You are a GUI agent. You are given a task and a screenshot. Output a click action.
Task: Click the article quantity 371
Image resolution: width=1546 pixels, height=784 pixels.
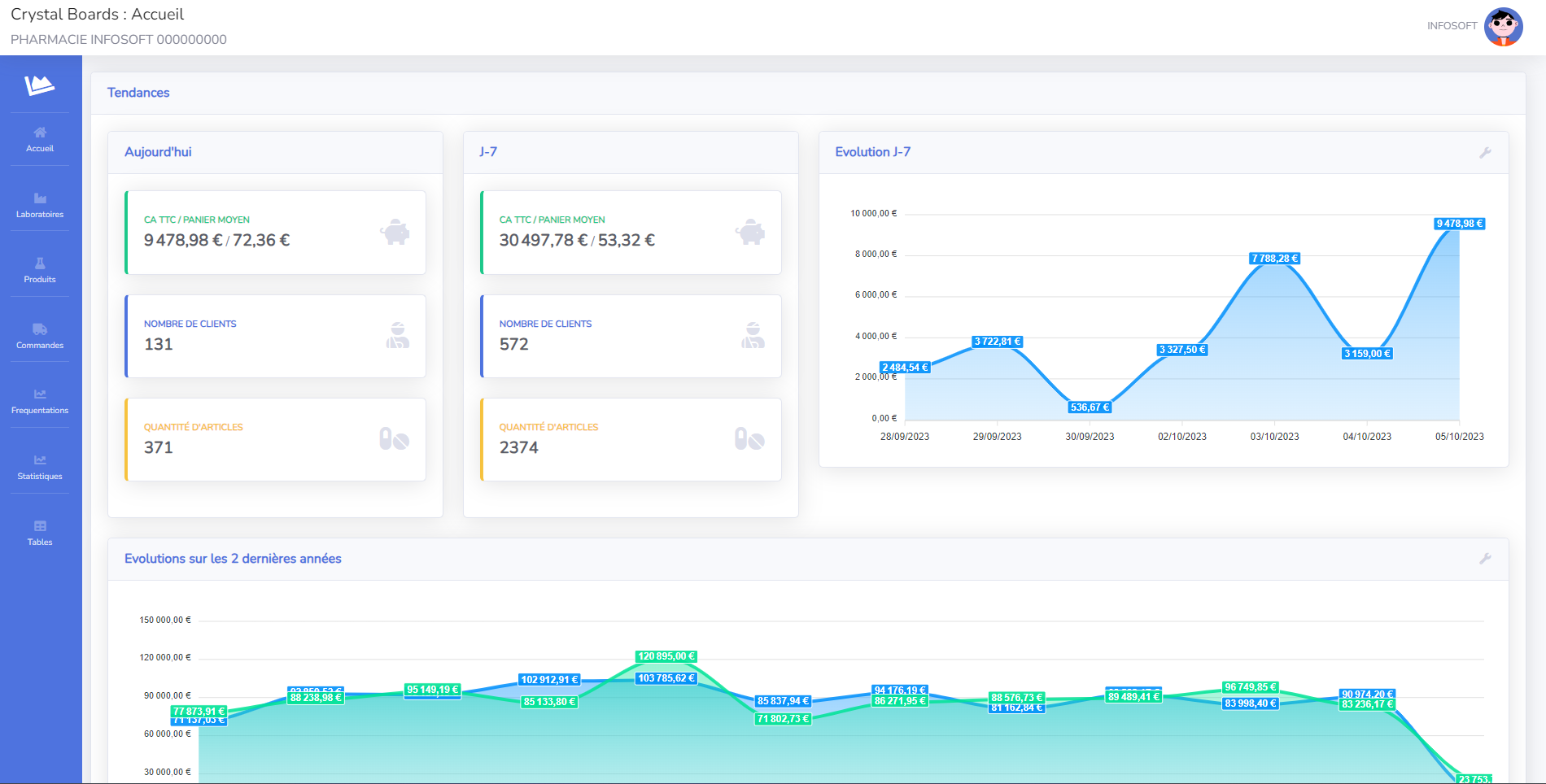159,447
